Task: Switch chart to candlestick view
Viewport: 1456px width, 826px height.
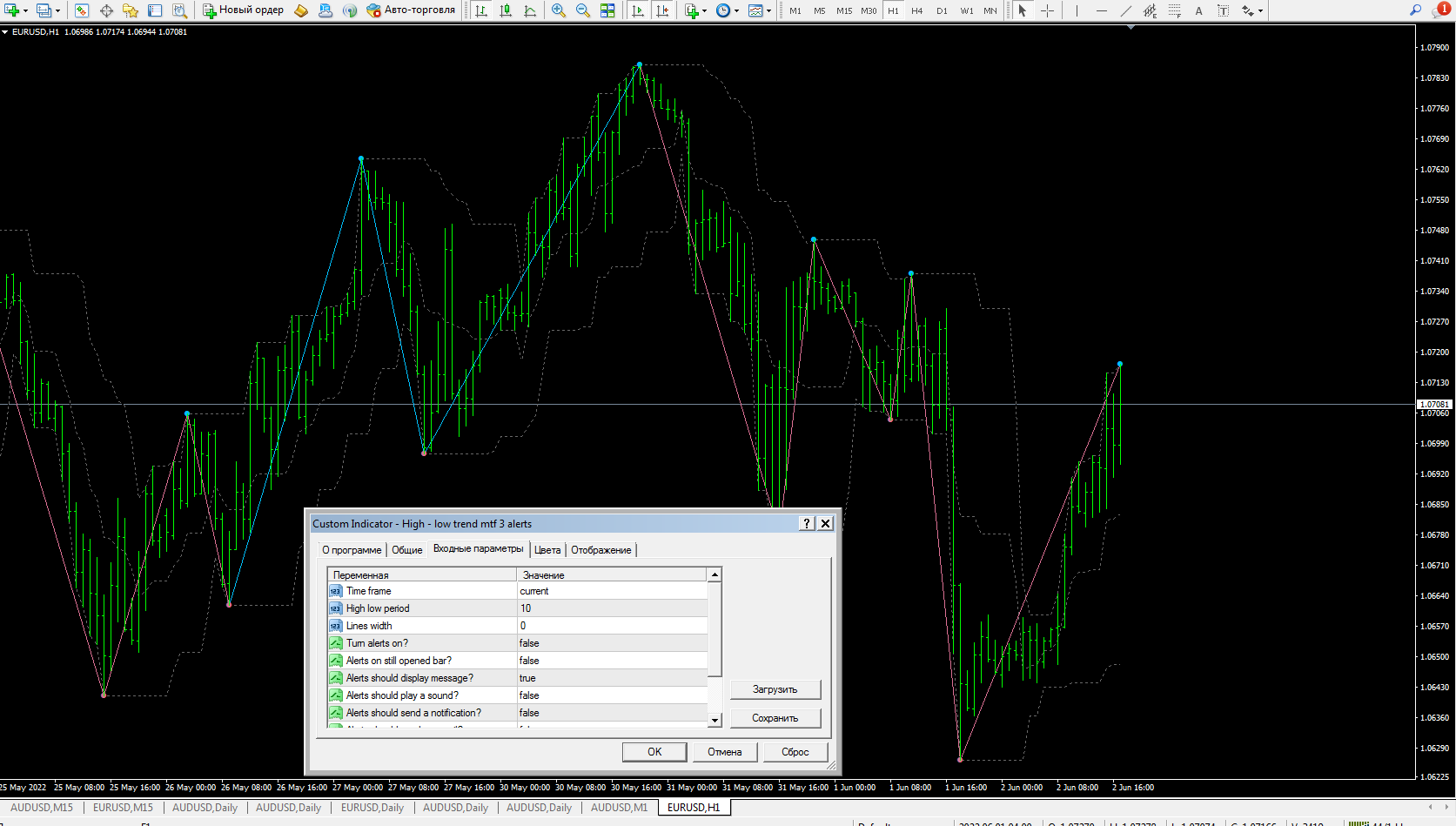Action: tap(506, 10)
